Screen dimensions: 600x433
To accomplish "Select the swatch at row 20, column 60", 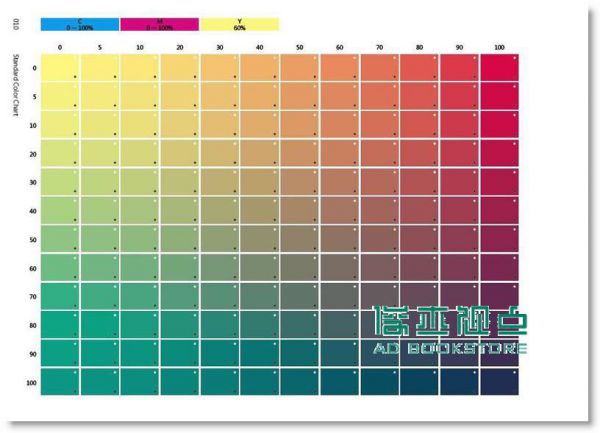I will [339, 153].
